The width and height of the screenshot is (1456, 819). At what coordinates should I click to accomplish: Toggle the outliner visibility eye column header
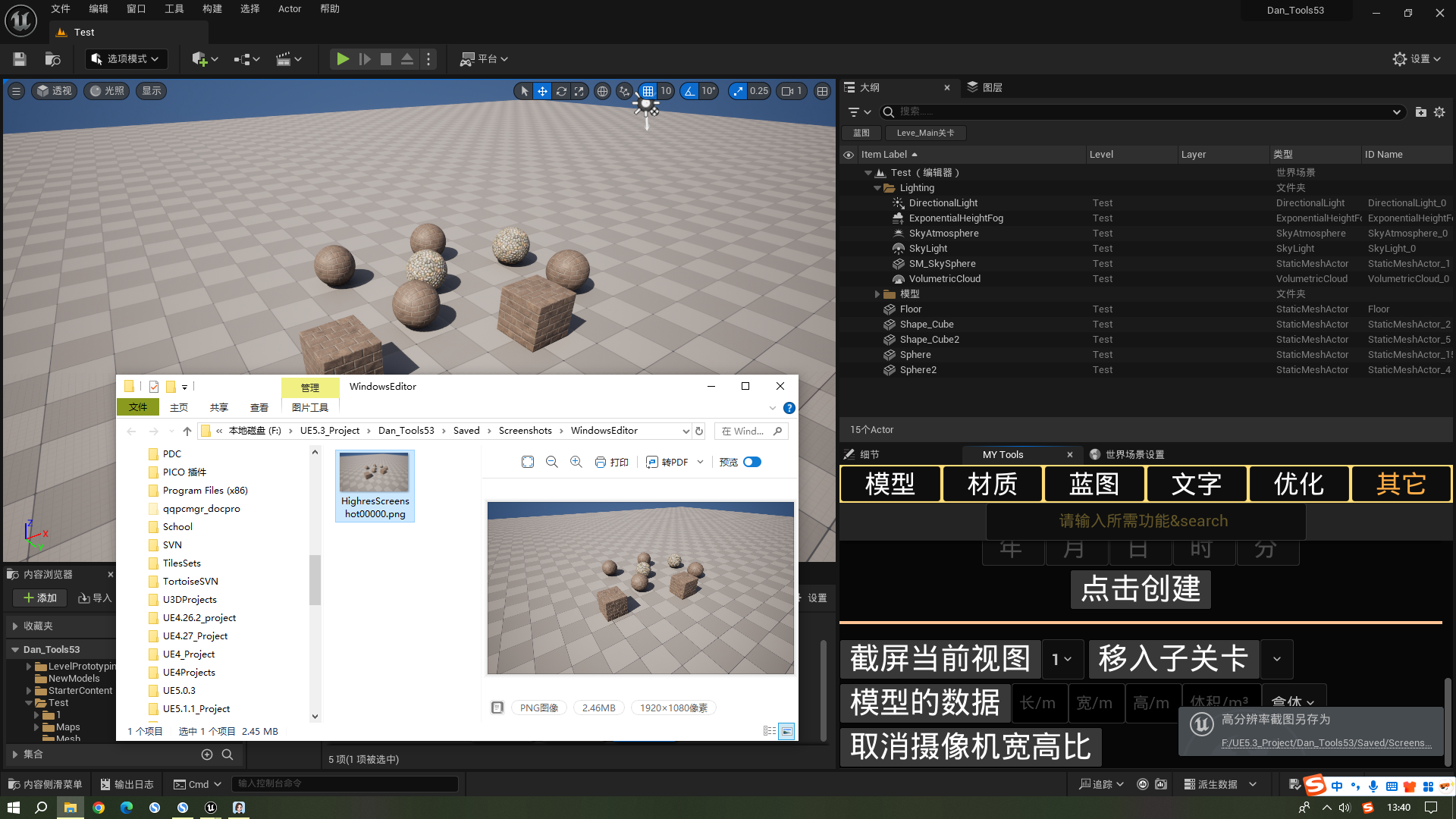tap(849, 155)
